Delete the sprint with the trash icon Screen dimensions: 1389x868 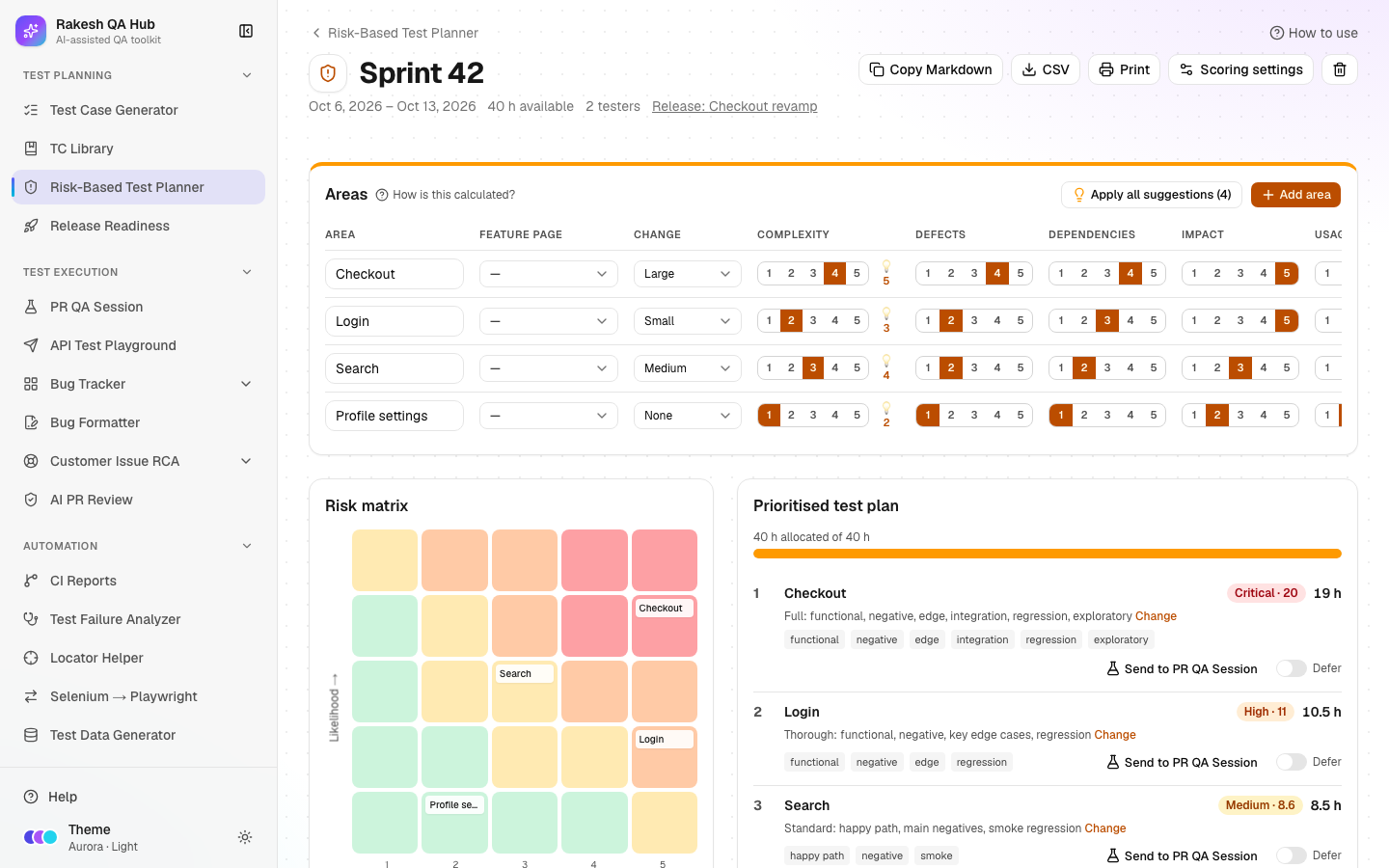1340,69
